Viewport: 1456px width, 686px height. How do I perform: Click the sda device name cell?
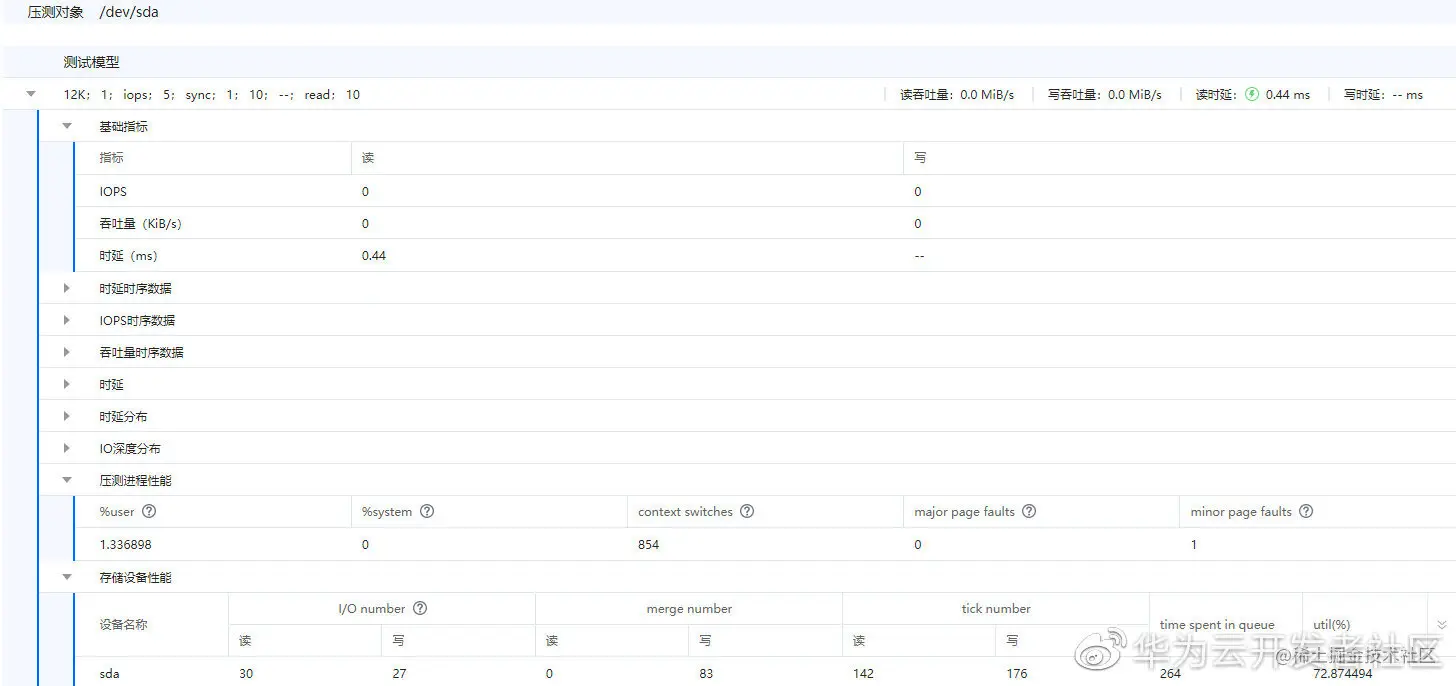pos(108,673)
